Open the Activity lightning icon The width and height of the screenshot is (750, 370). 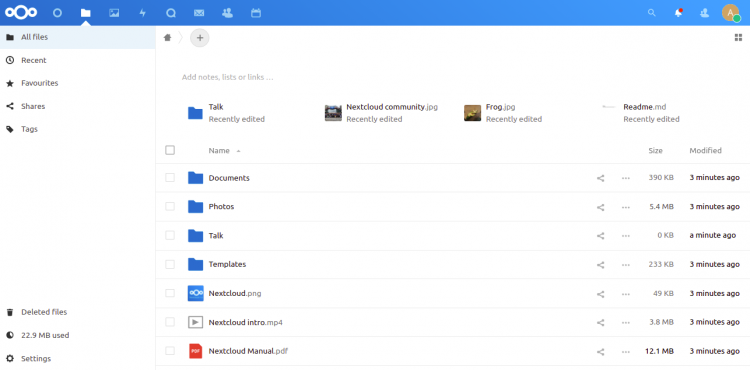point(142,13)
